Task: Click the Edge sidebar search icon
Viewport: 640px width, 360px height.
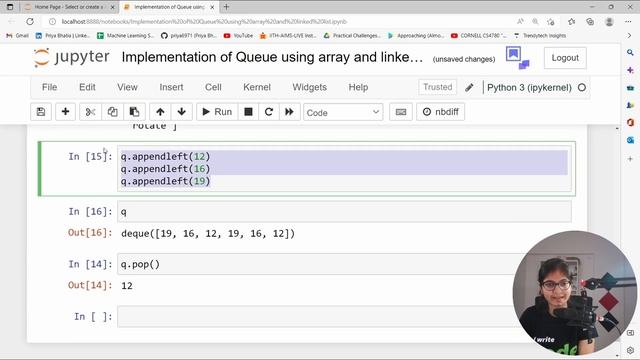Action: tap(630, 53)
